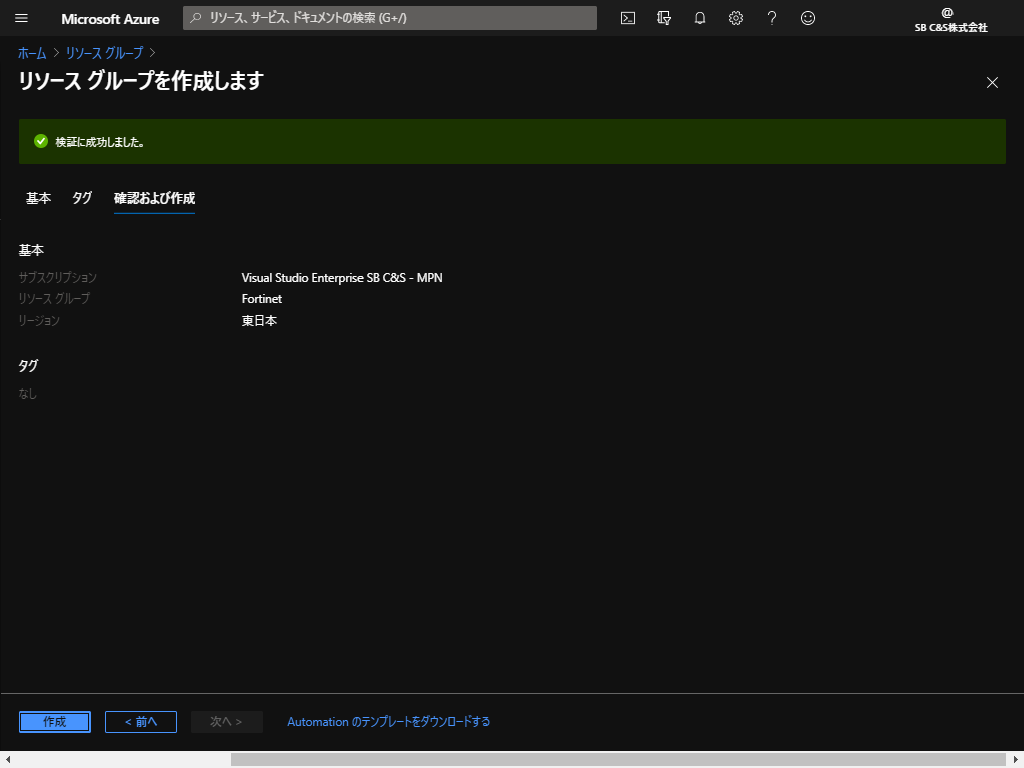This screenshot has width=1024, height=768.
Task: Click the リソース グループを作成します page title
Action: click(141, 81)
